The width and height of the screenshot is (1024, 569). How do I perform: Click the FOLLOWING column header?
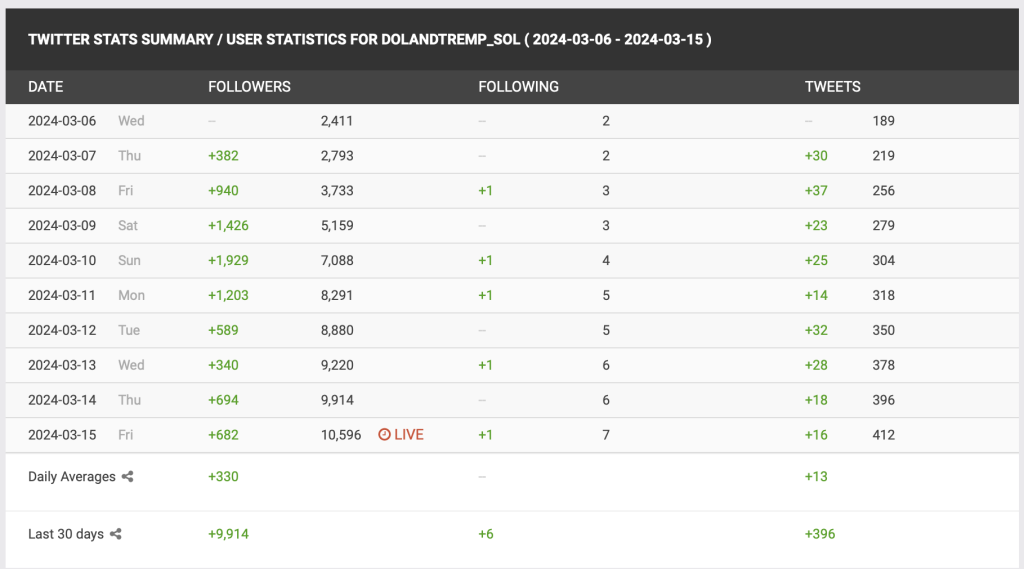point(518,87)
